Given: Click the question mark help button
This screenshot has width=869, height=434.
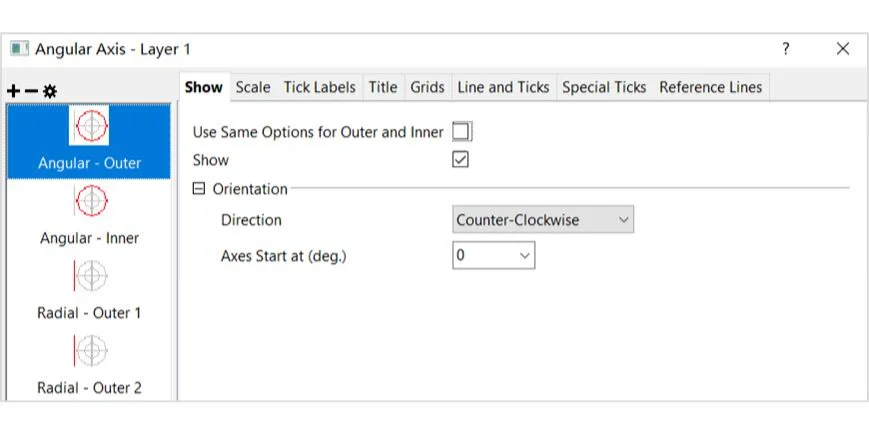Looking at the screenshot, I should (786, 49).
